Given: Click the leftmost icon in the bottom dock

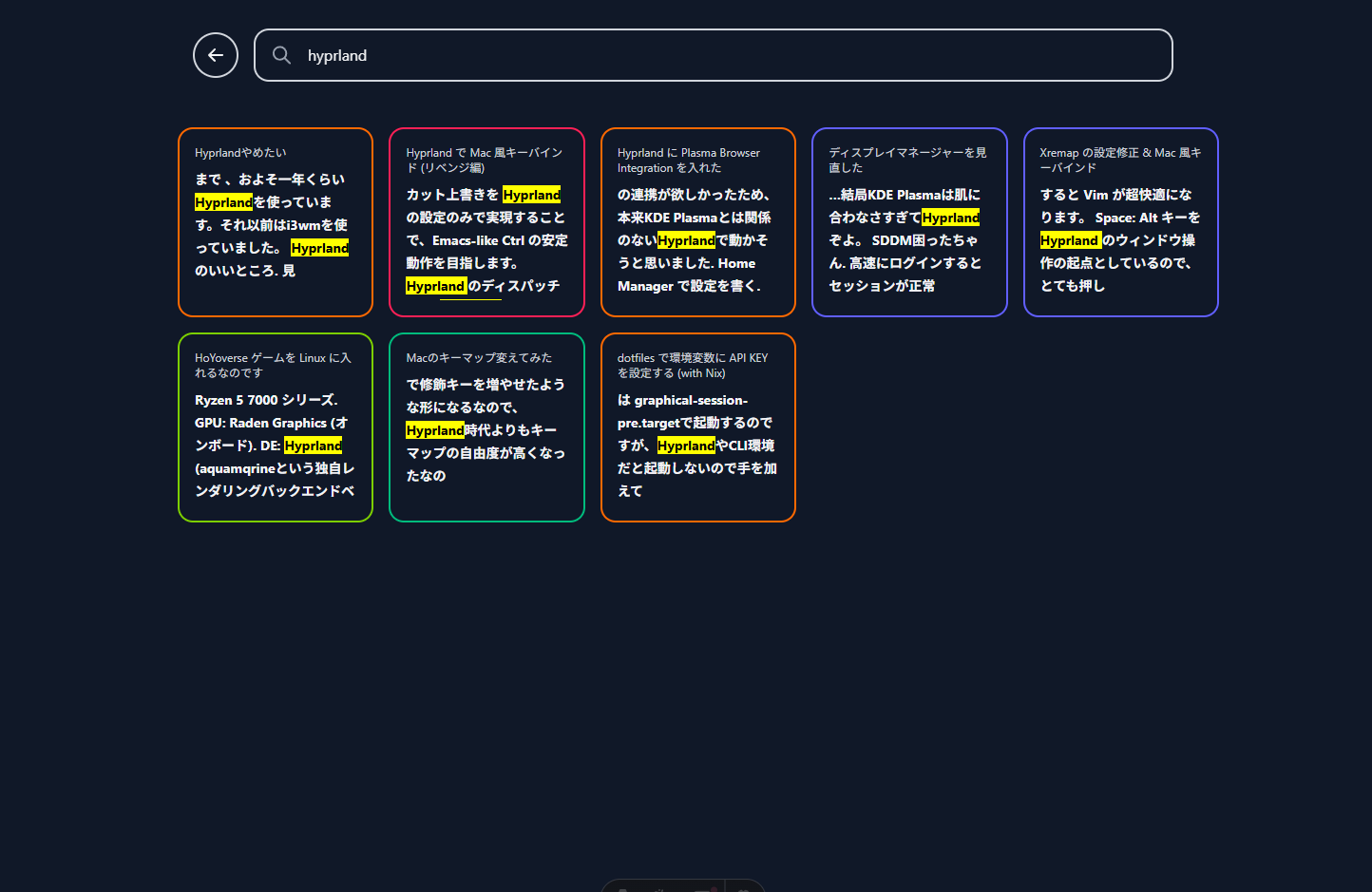Looking at the screenshot, I should tap(622, 889).
